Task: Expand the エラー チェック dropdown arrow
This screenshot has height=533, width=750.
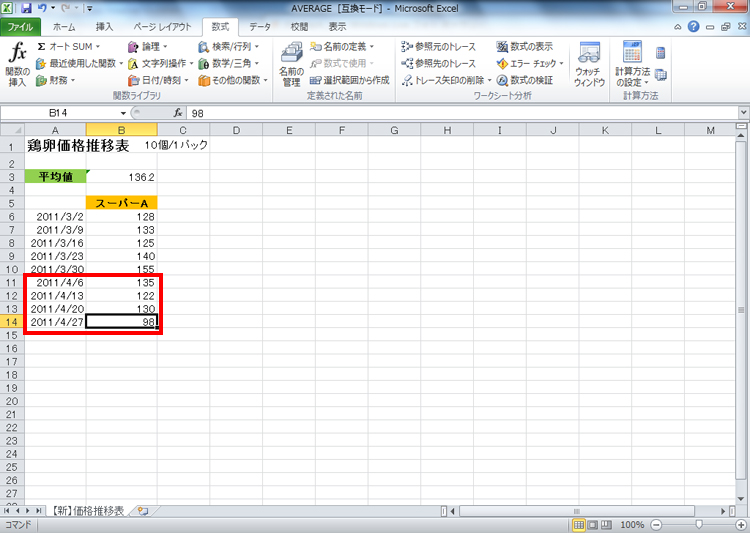Action: [x=561, y=63]
